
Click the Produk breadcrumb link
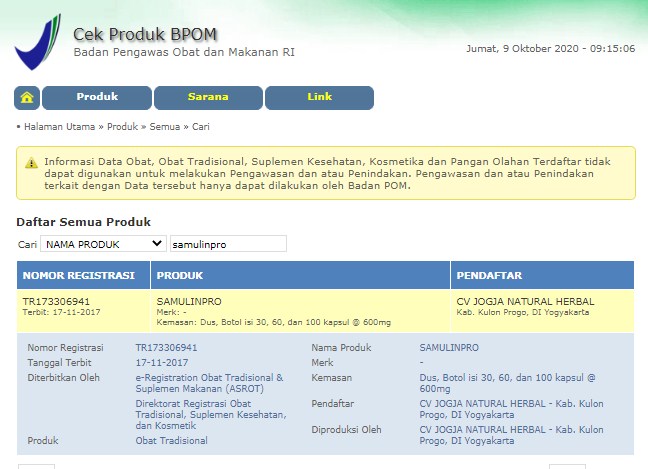pos(122,127)
